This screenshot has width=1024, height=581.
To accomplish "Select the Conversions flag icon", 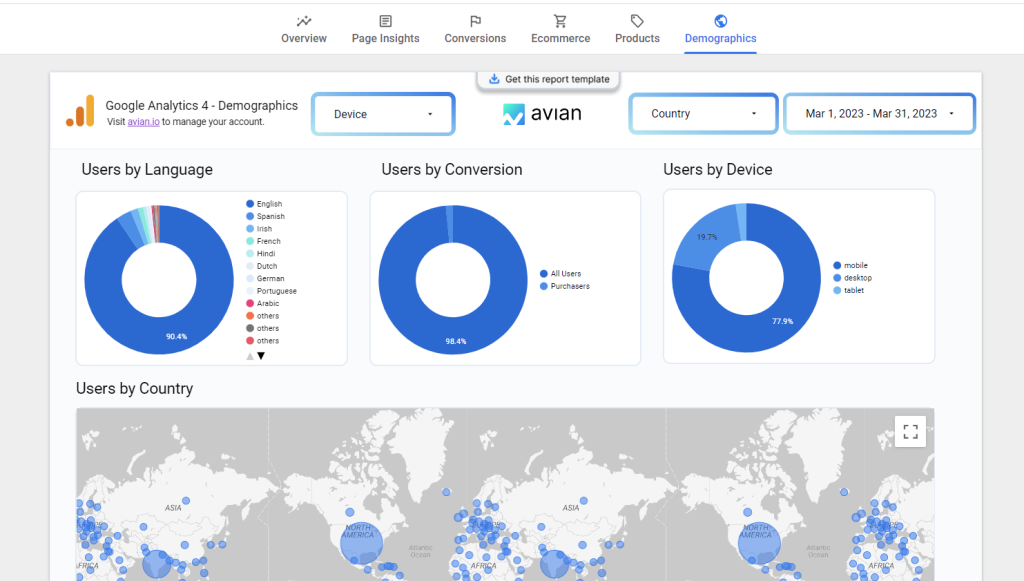I will point(475,20).
